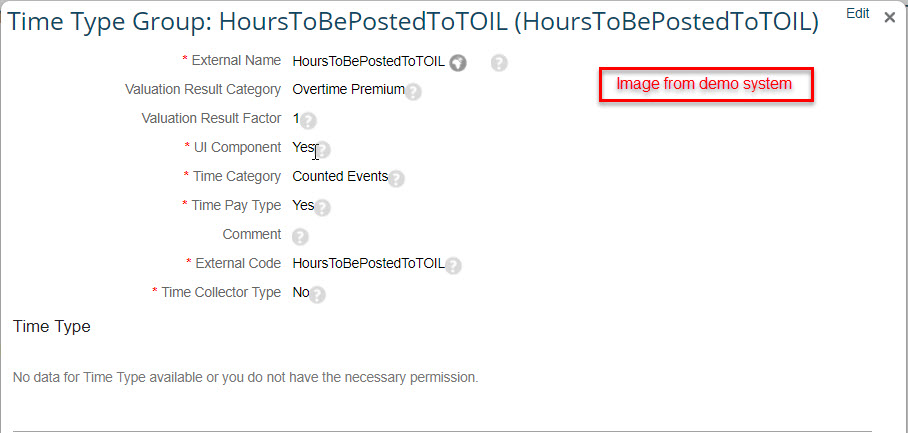Click the Counted Events time category value
The height and width of the screenshot is (433, 908).
pos(340,177)
